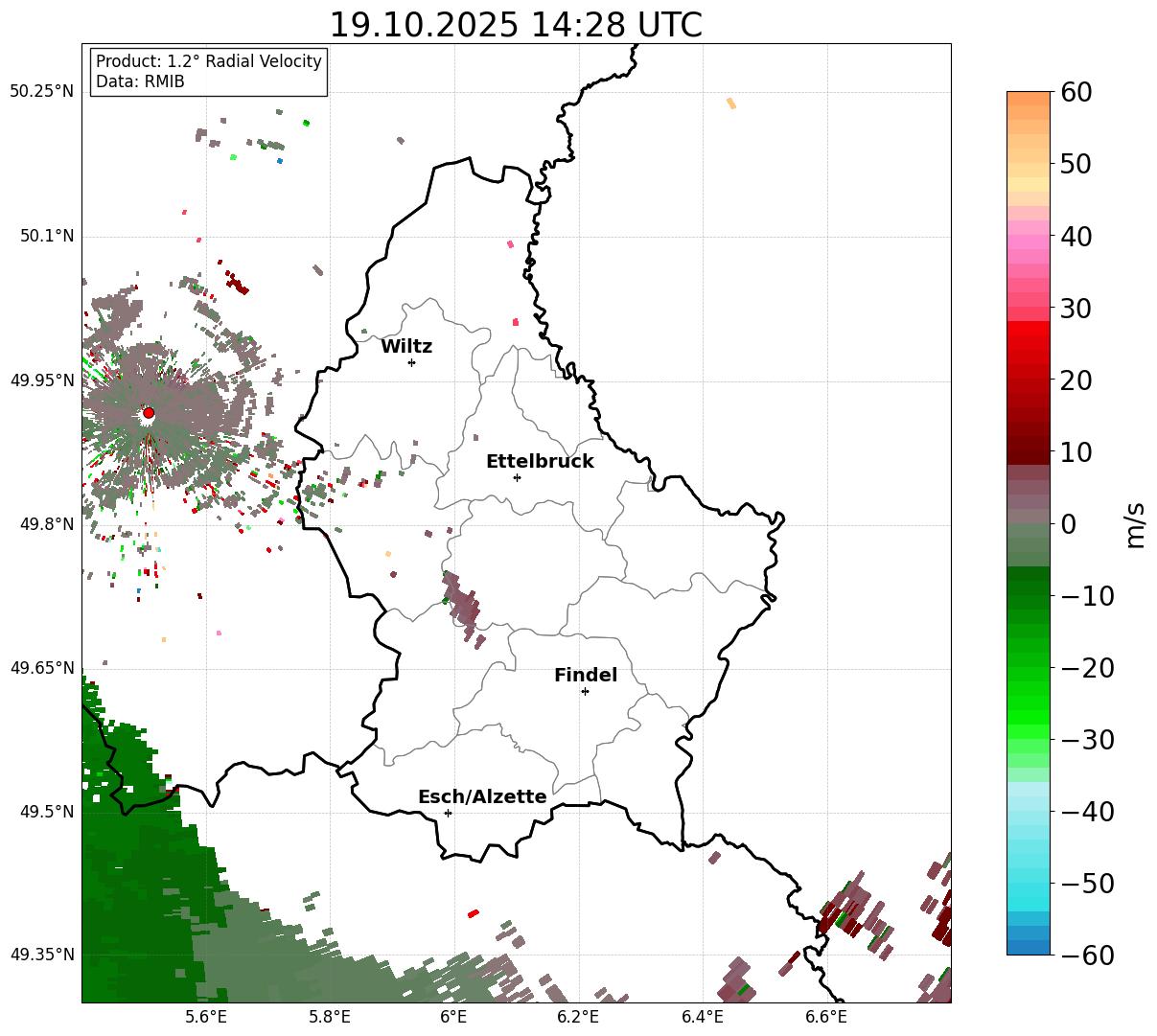Click the title 19.10.2025 14:28 UTC

pyautogui.click(x=516, y=25)
